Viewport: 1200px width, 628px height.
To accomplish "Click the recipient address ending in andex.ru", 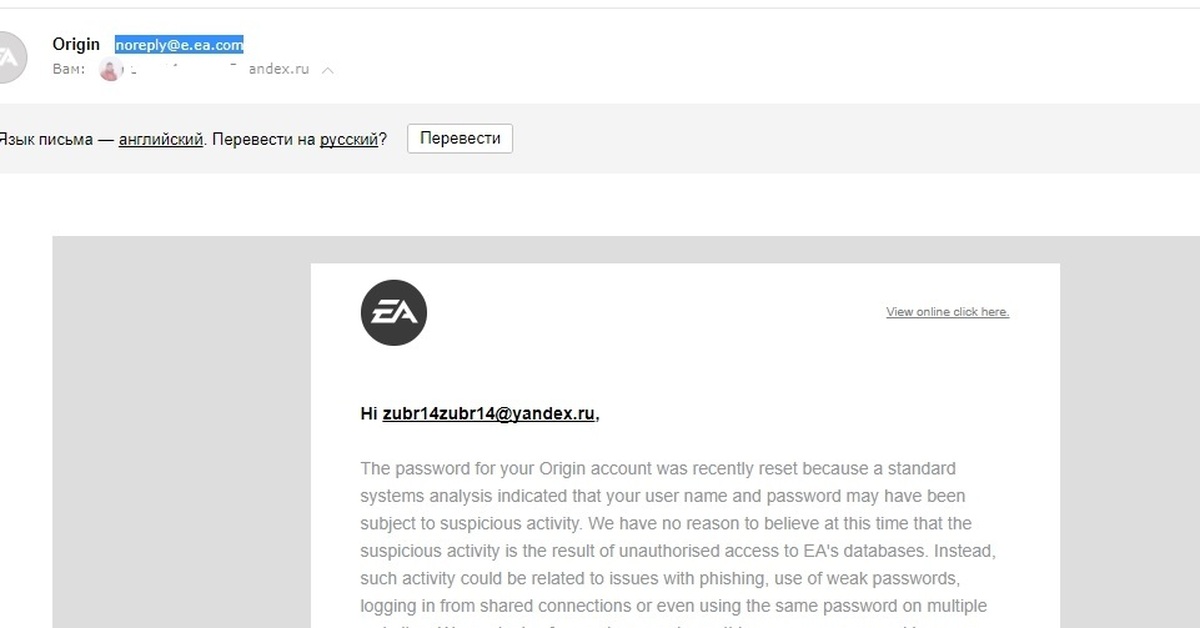I will pos(278,70).
